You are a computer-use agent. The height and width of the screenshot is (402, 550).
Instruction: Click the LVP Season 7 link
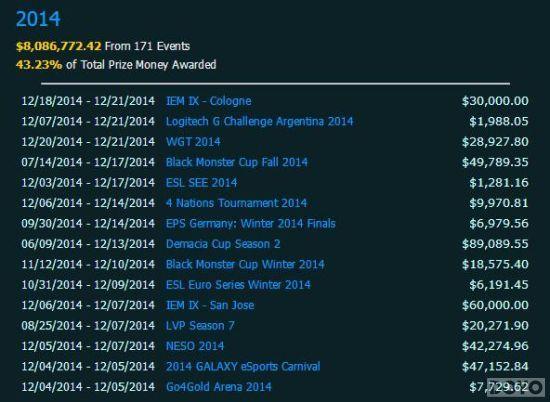point(200,326)
